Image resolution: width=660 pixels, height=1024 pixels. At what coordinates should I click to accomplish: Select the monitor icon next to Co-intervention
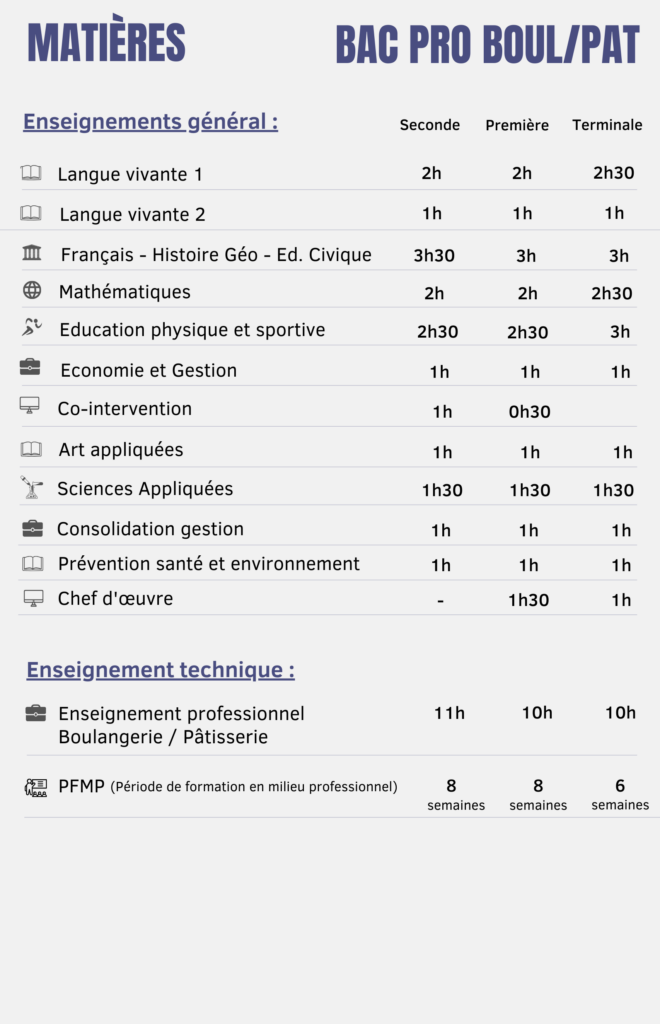pyautogui.click(x=30, y=407)
